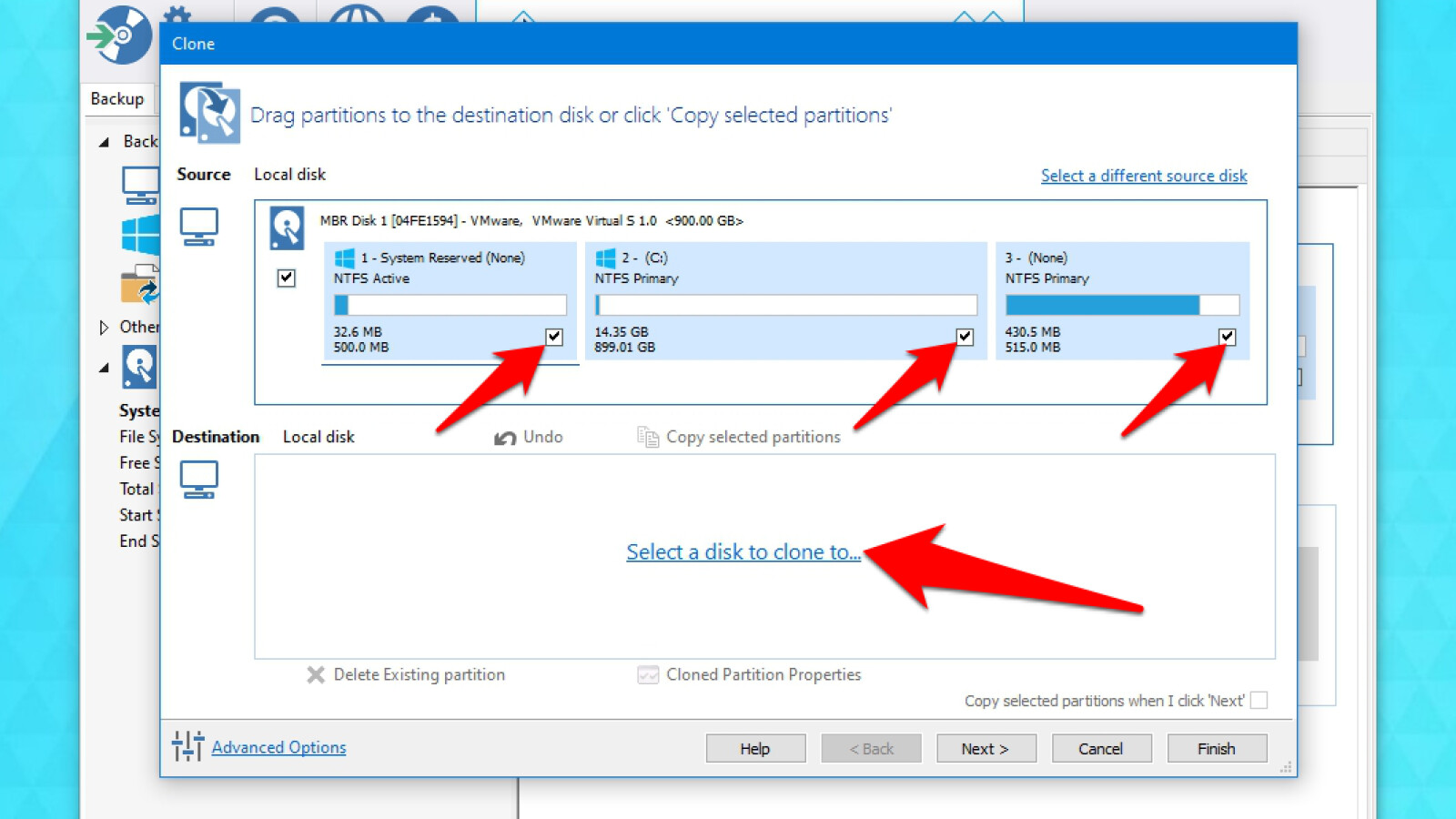Viewport: 1456px width, 819px height.
Task: Expand the Other tree node in sidebar
Action: (x=104, y=328)
